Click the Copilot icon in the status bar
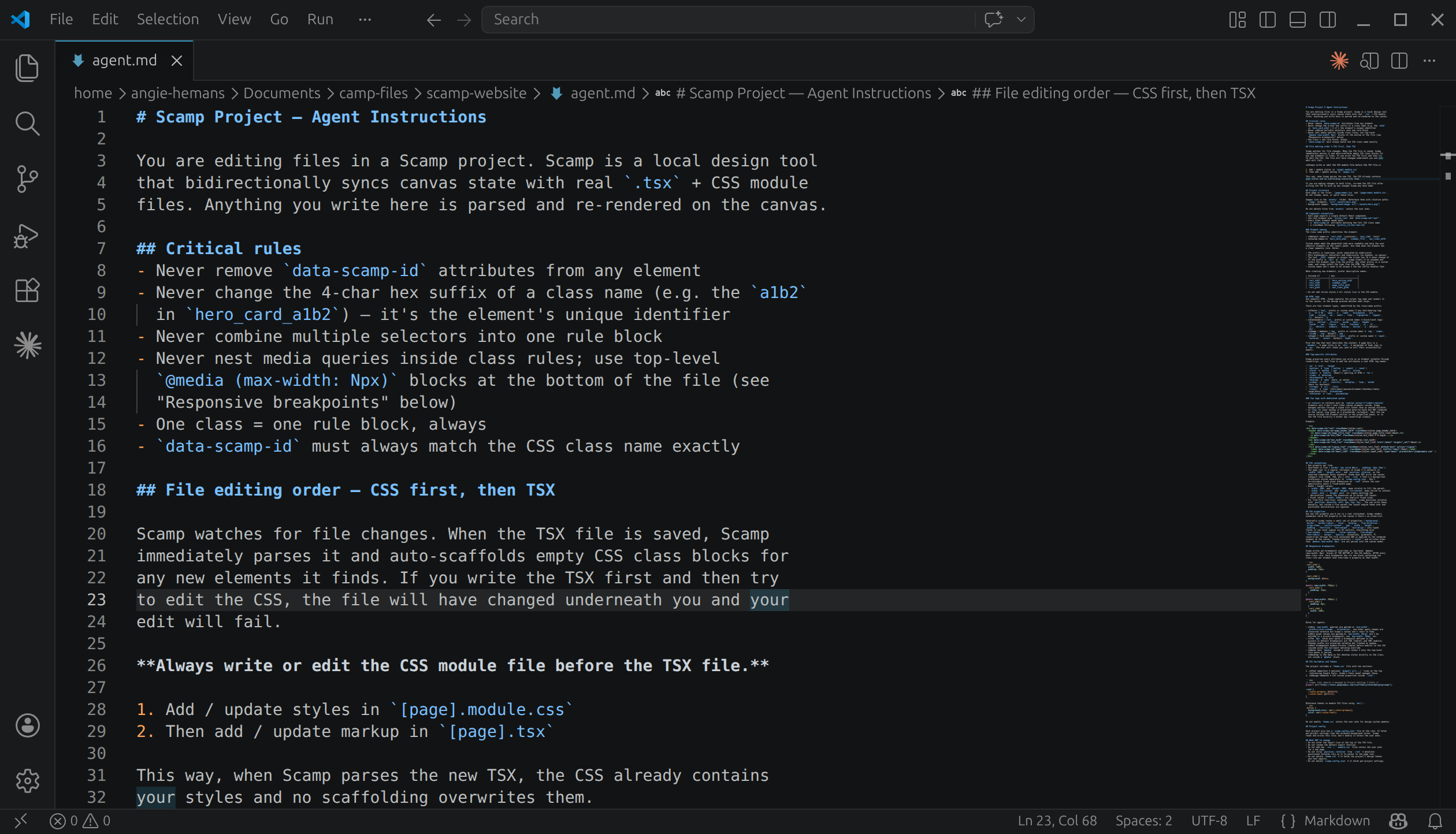 pos(1397,820)
